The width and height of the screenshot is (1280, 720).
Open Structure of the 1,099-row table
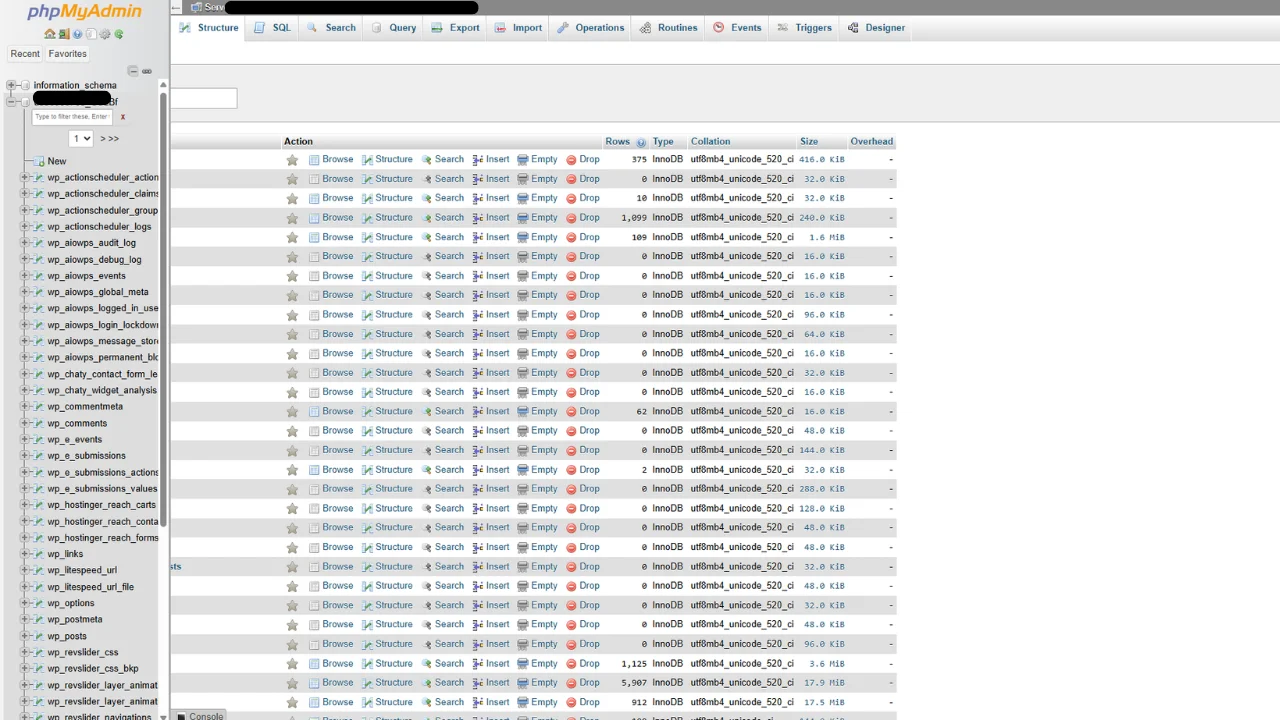point(387,218)
